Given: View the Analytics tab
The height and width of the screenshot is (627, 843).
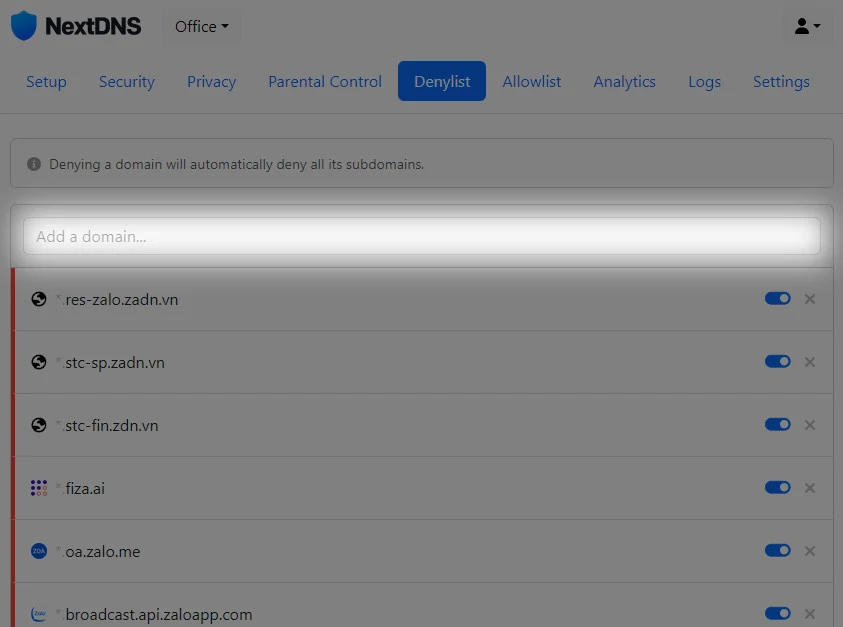Looking at the screenshot, I should [x=624, y=82].
